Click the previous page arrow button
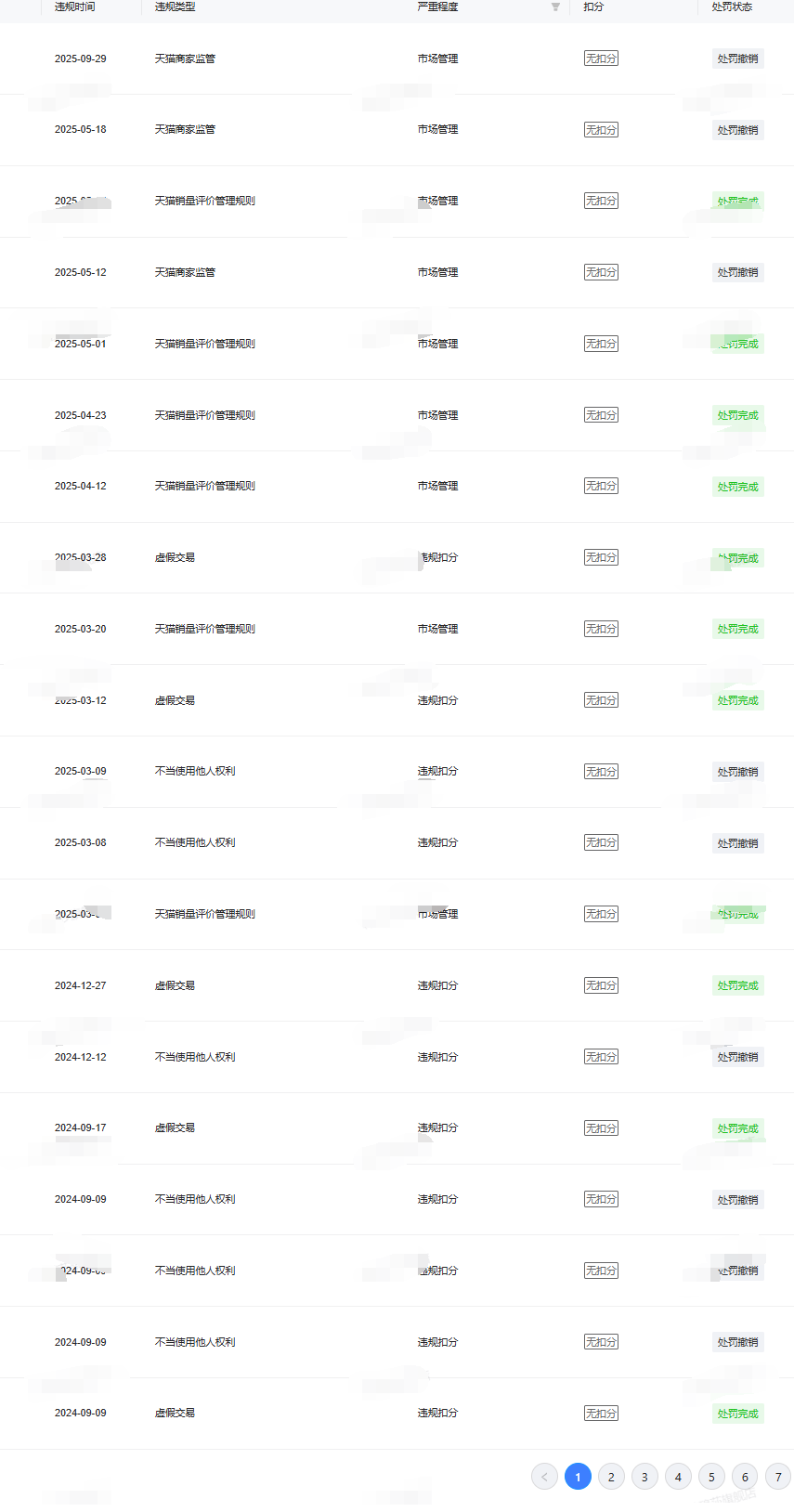Screen dimensions: 794x1512 (x=544, y=1477)
